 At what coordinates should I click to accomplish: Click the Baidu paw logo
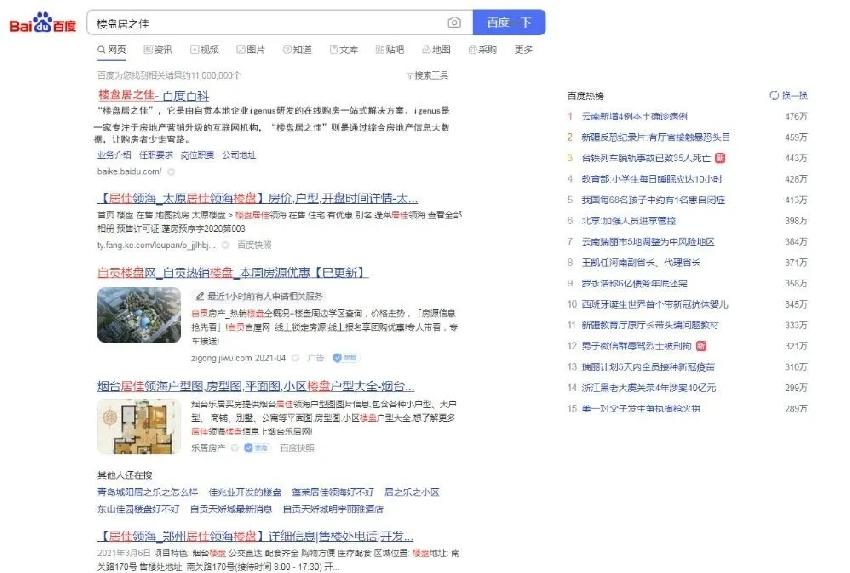[x=42, y=22]
